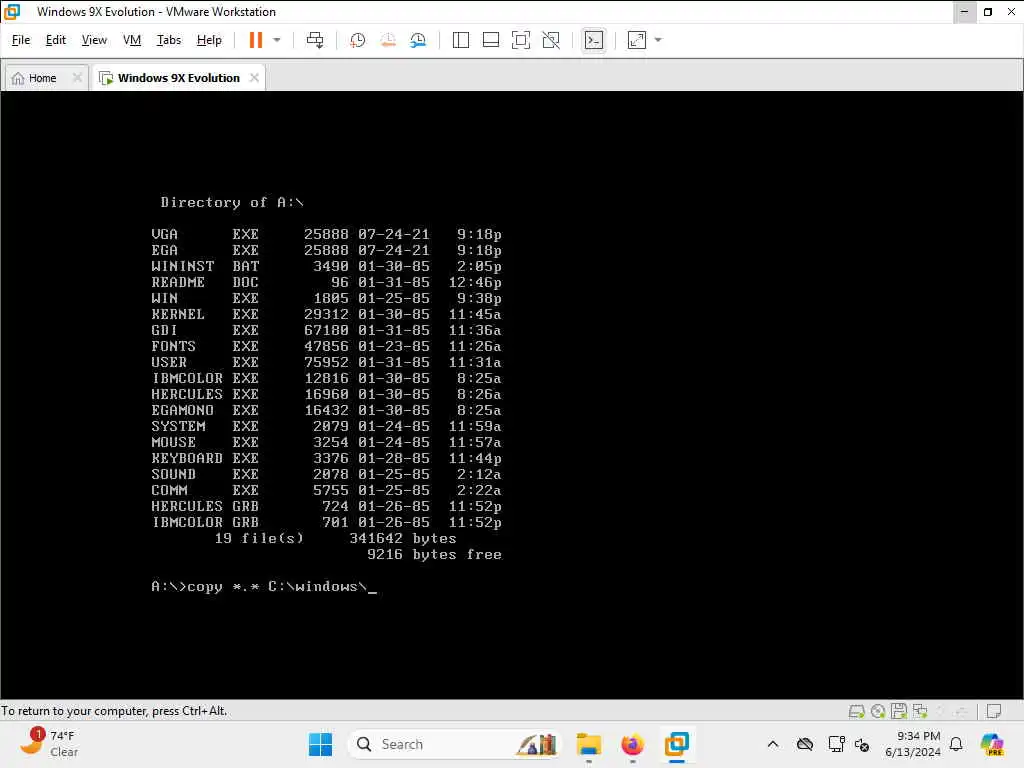Open the message log icon in status bar
This screenshot has height=768, width=1024.
pyautogui.click(x=994, y=711)
